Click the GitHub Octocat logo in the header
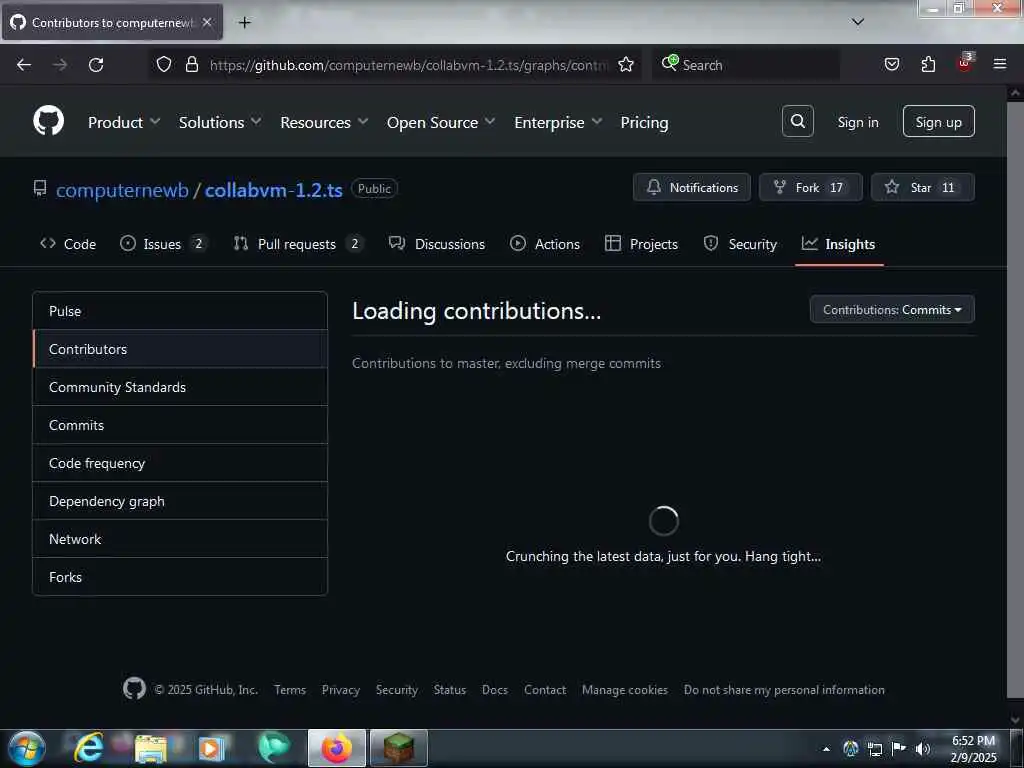Viewport: 1024px width, 768px height. [49, 121]
